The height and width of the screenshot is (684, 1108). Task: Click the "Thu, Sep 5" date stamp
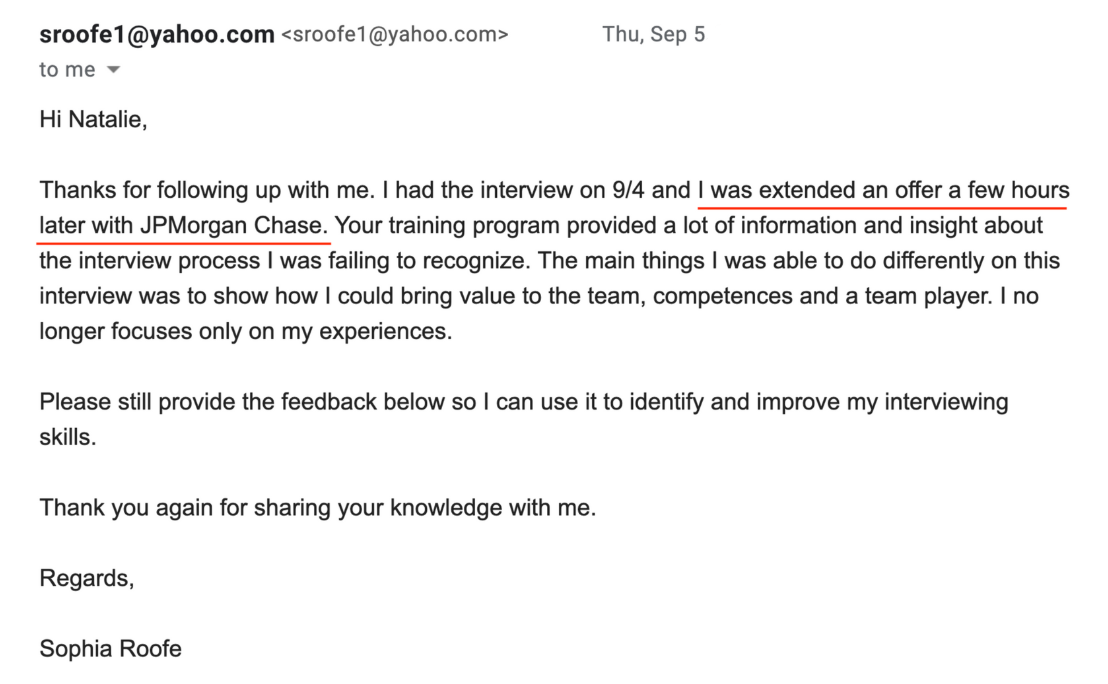point(653,35)
